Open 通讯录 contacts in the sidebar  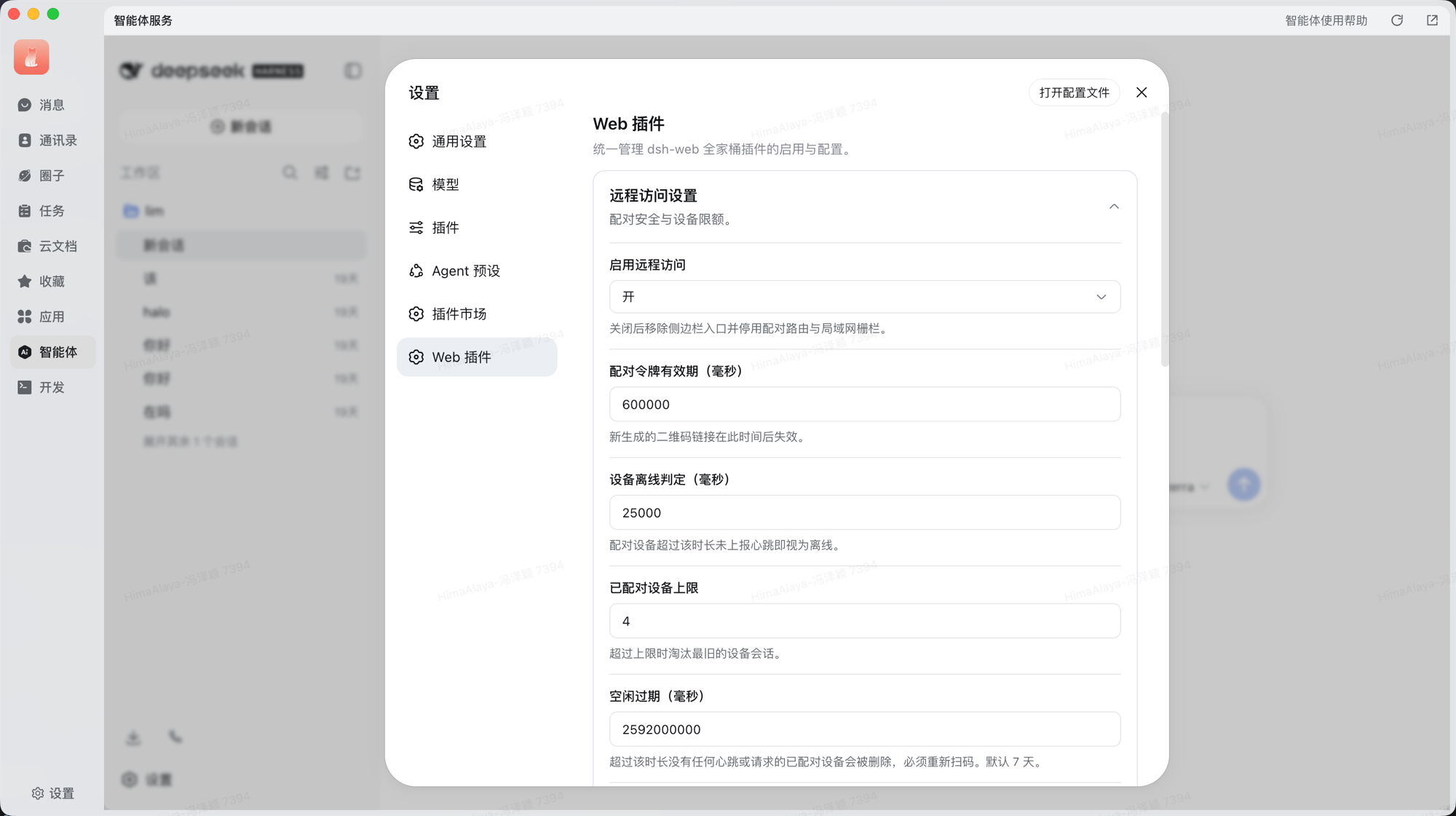(52, 140)
